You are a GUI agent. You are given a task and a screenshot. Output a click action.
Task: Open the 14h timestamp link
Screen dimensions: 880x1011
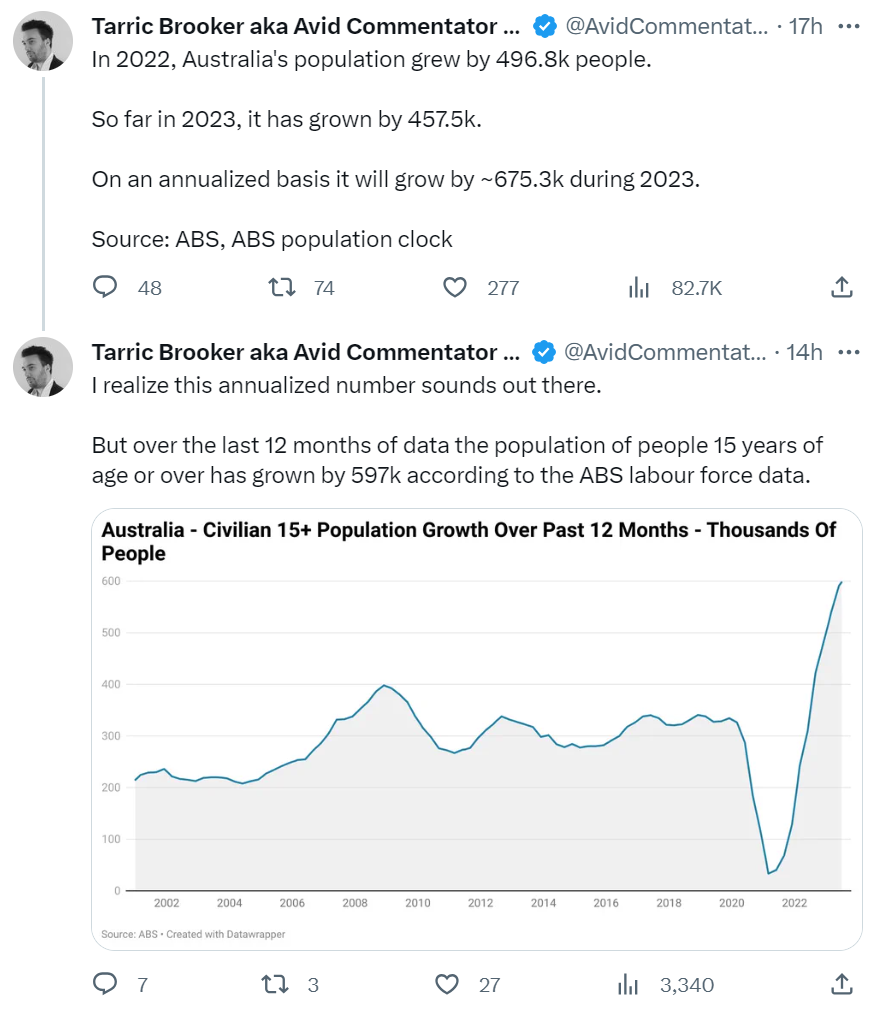pyautogui.click(x=805, y=352)
